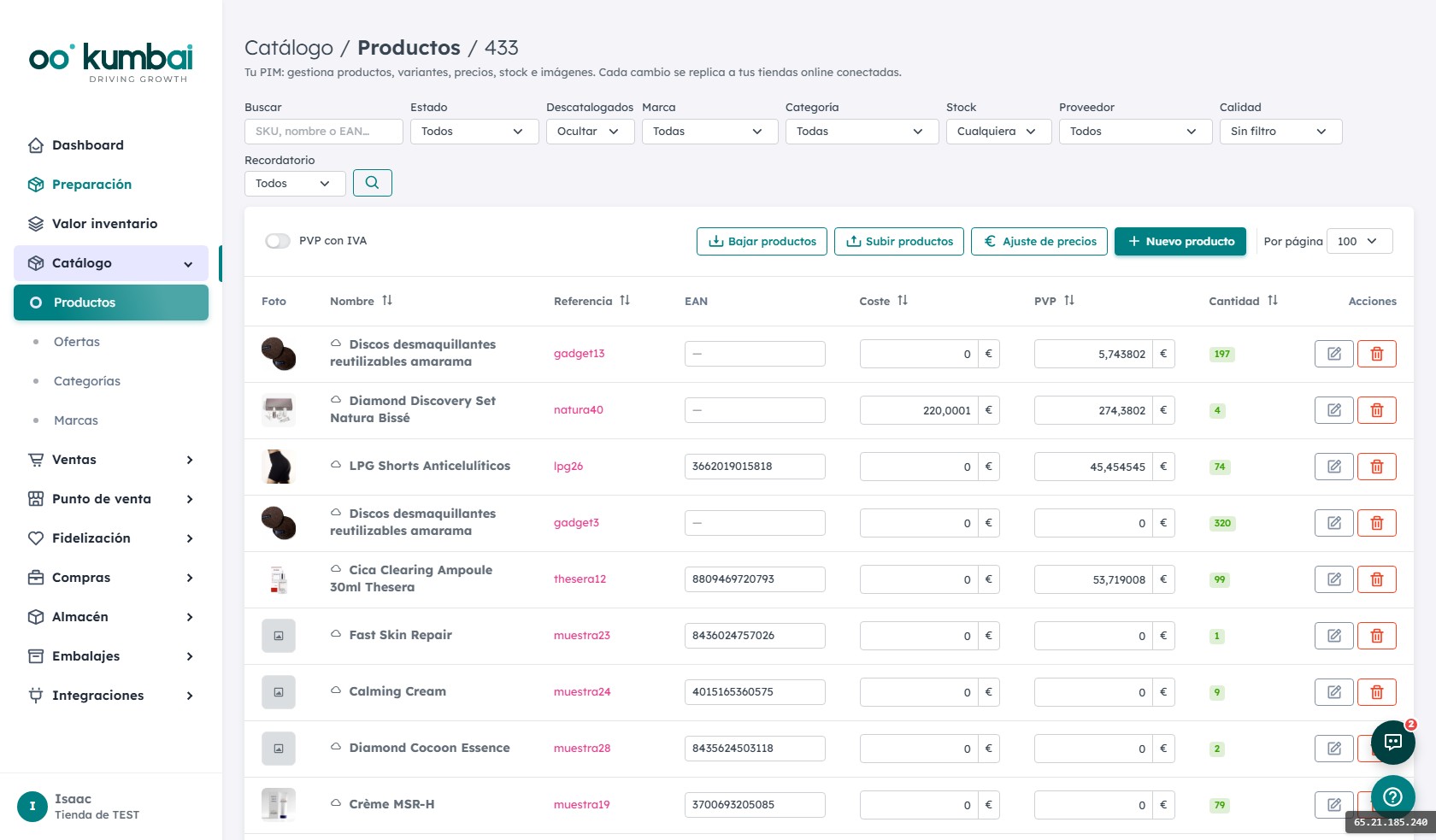Click the LPG Shorts product thumbnail
The width and height of the screenshot is (1436, 840).
[279, 467]
